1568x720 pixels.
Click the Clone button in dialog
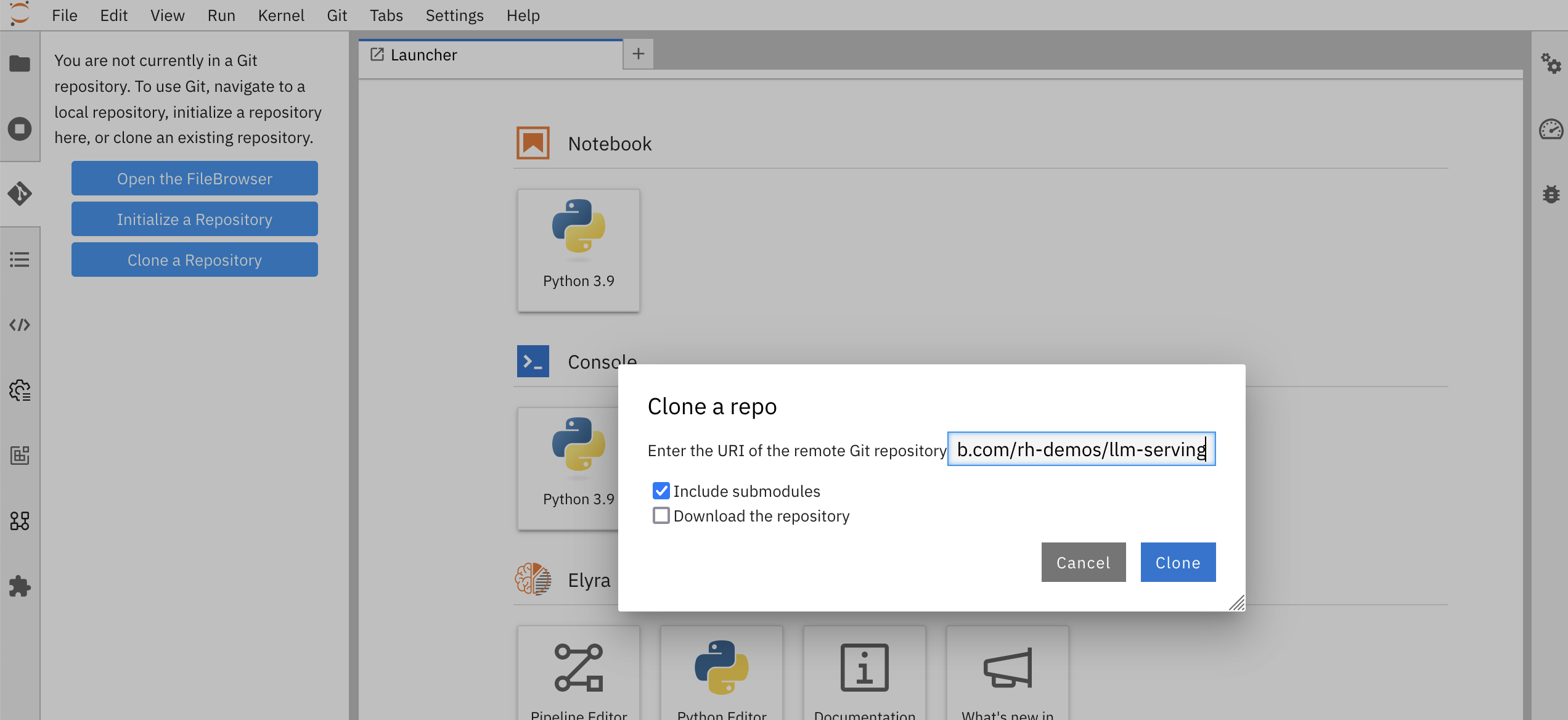(1177, 562)
